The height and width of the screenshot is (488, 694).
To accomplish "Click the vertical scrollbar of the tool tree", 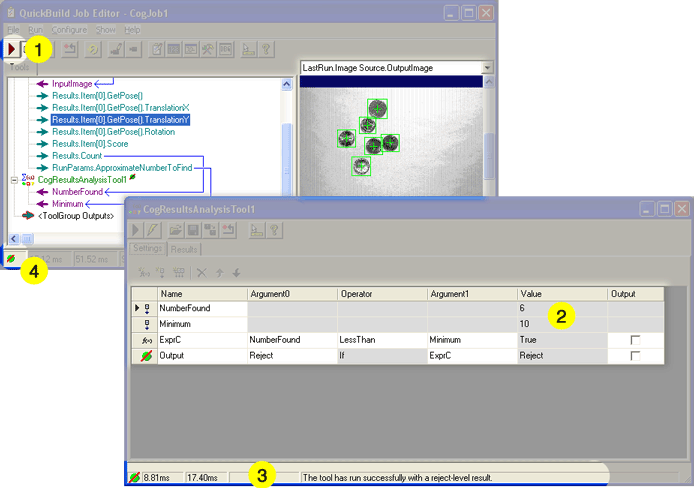I will 288,150.
